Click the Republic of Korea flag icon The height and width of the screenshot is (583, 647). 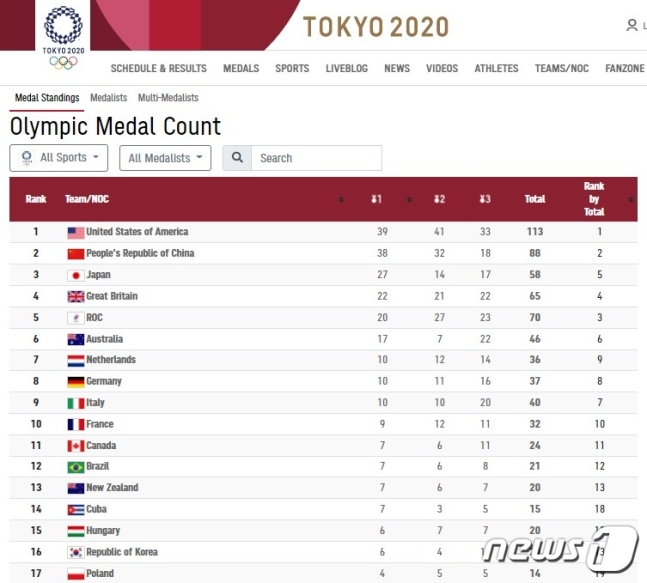[76, 552]
